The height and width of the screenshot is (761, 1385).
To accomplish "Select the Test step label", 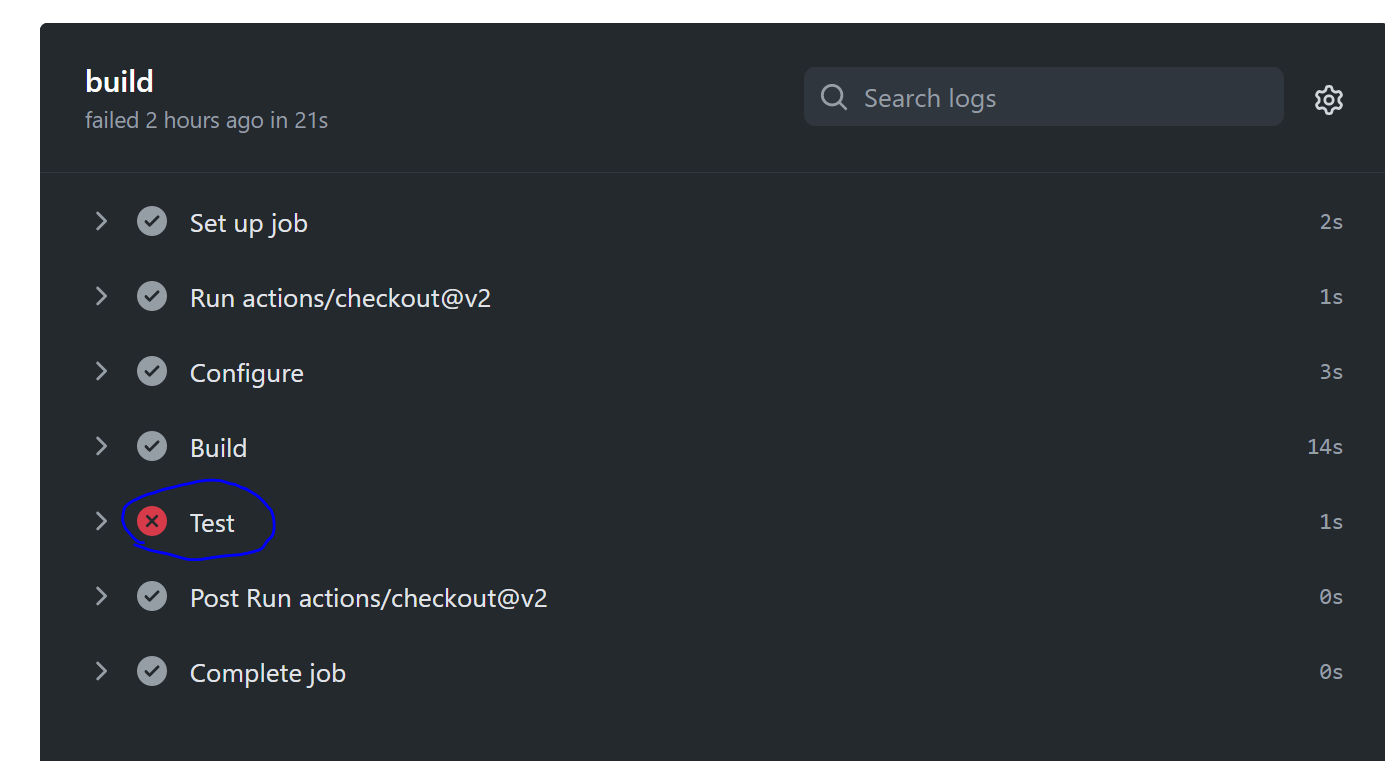I will [212, 521].
